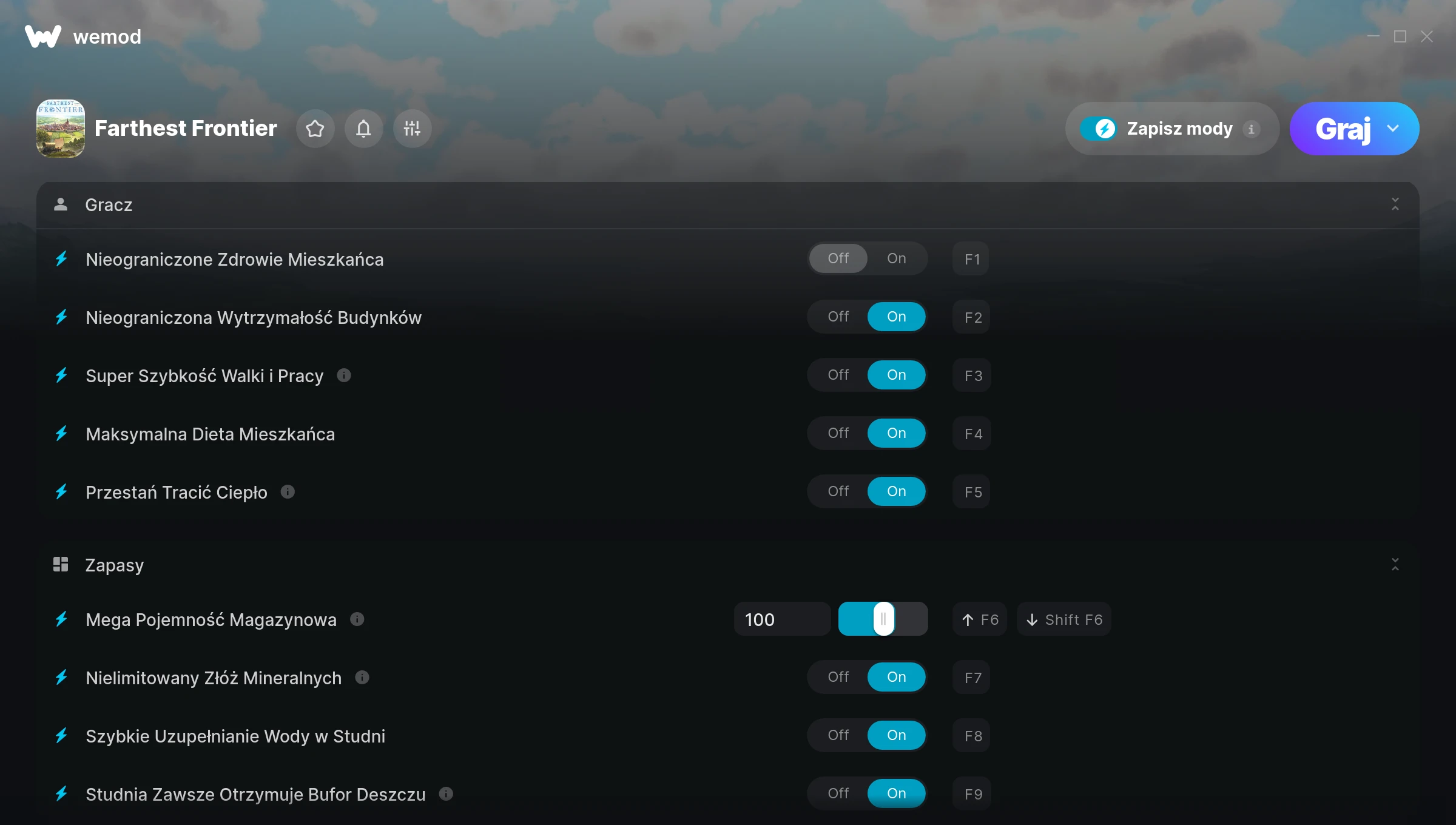The width and height of the screenshot is (1456, 825).
Task: Show info for Studnia Zawsze Otrzymuje Bufor Deszczu
Action: pyautogui.click(x=446, y=794)
